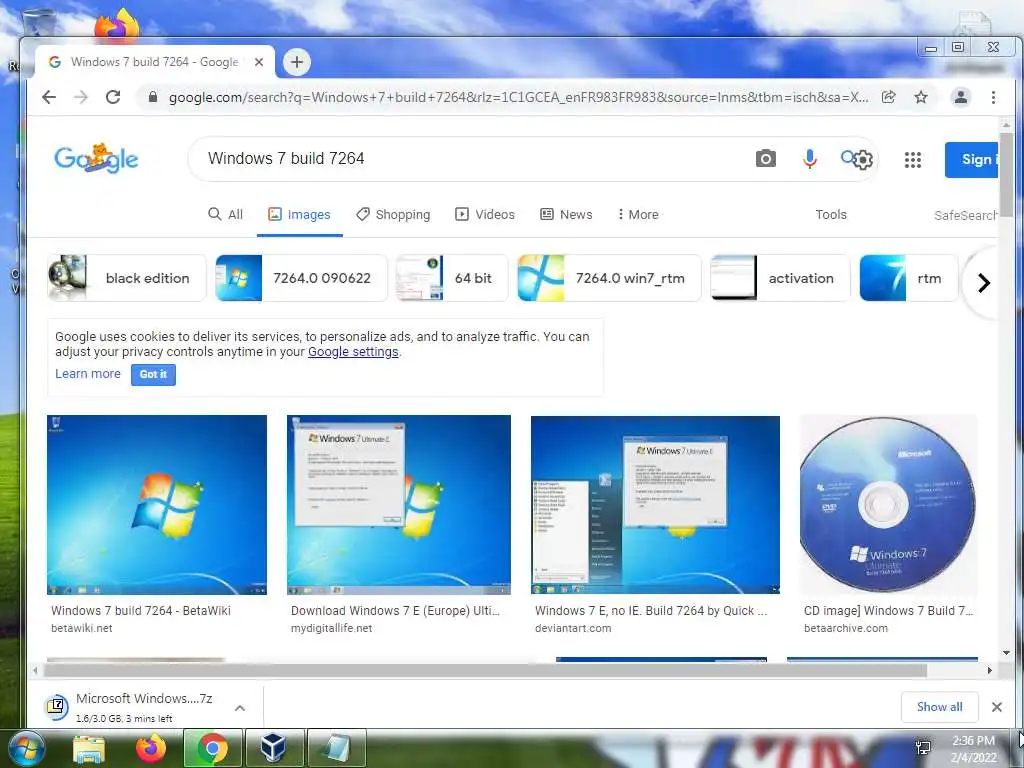Open the Videos tab
The image size is (1024, 768).
(485, 214)
